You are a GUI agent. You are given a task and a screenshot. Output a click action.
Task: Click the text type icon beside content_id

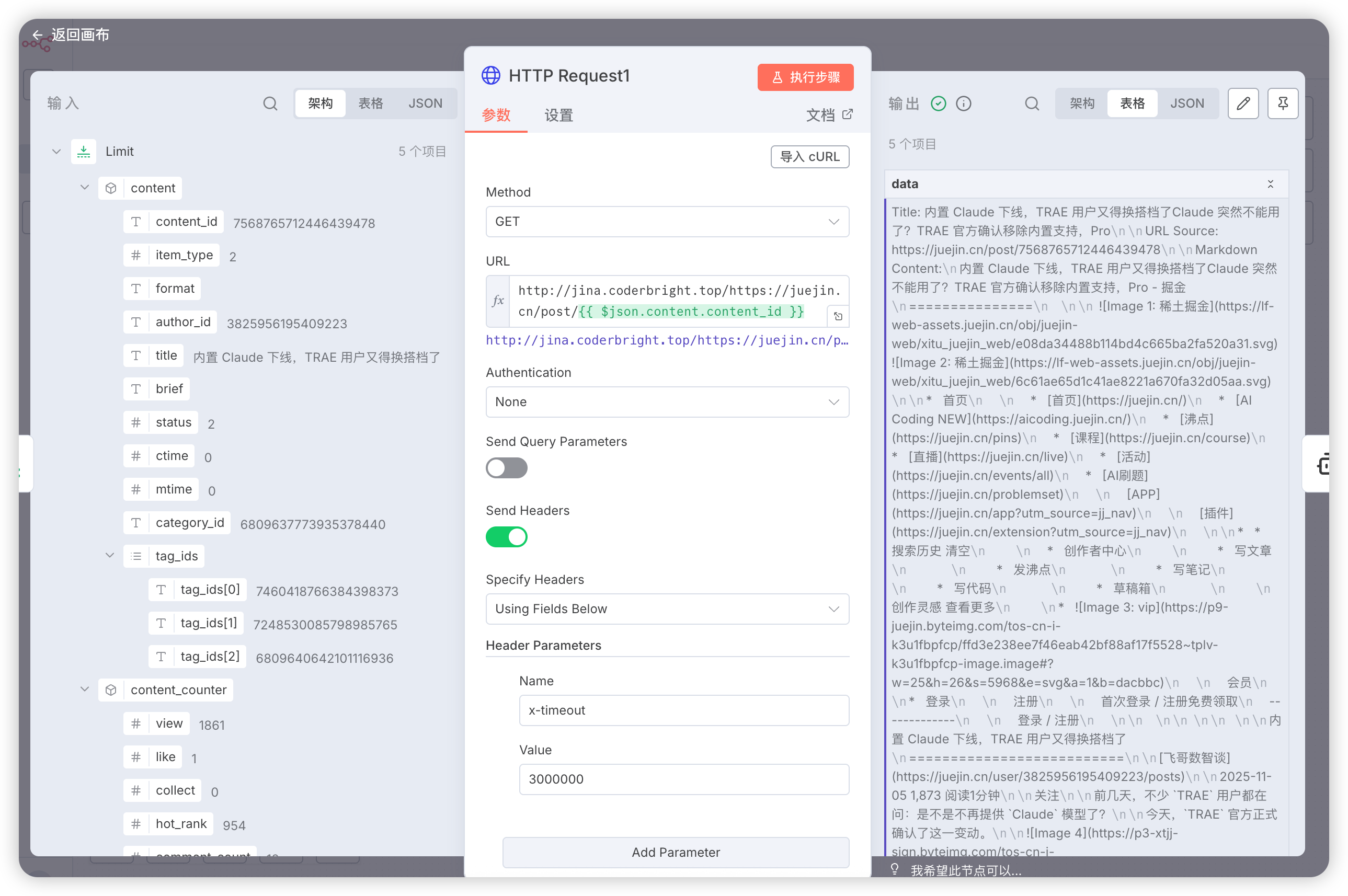click(x=136, y=222)
